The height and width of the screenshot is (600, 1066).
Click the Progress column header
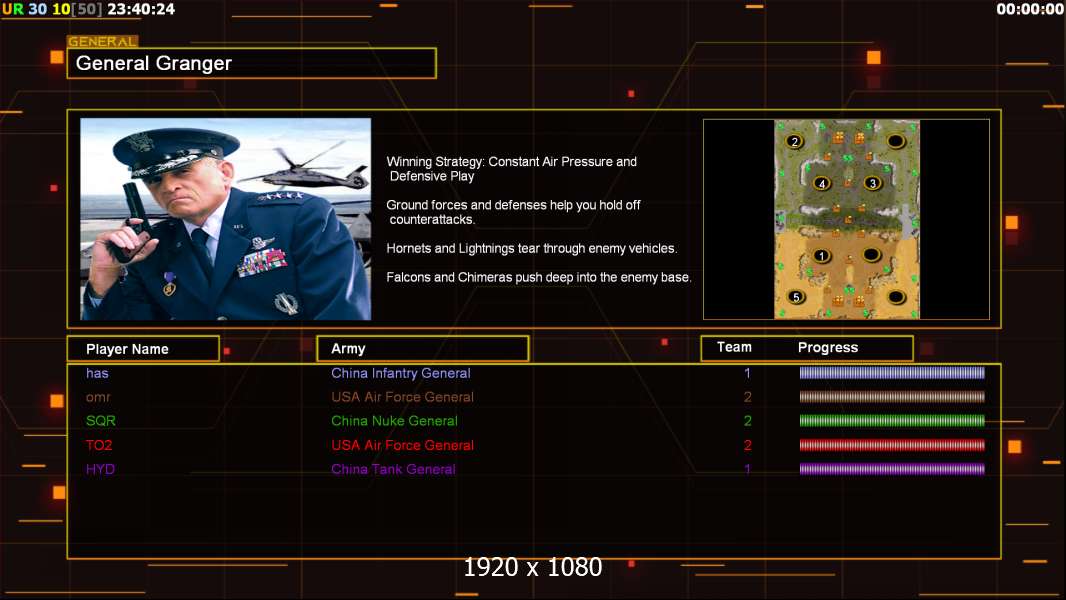[x=827, y=347]
